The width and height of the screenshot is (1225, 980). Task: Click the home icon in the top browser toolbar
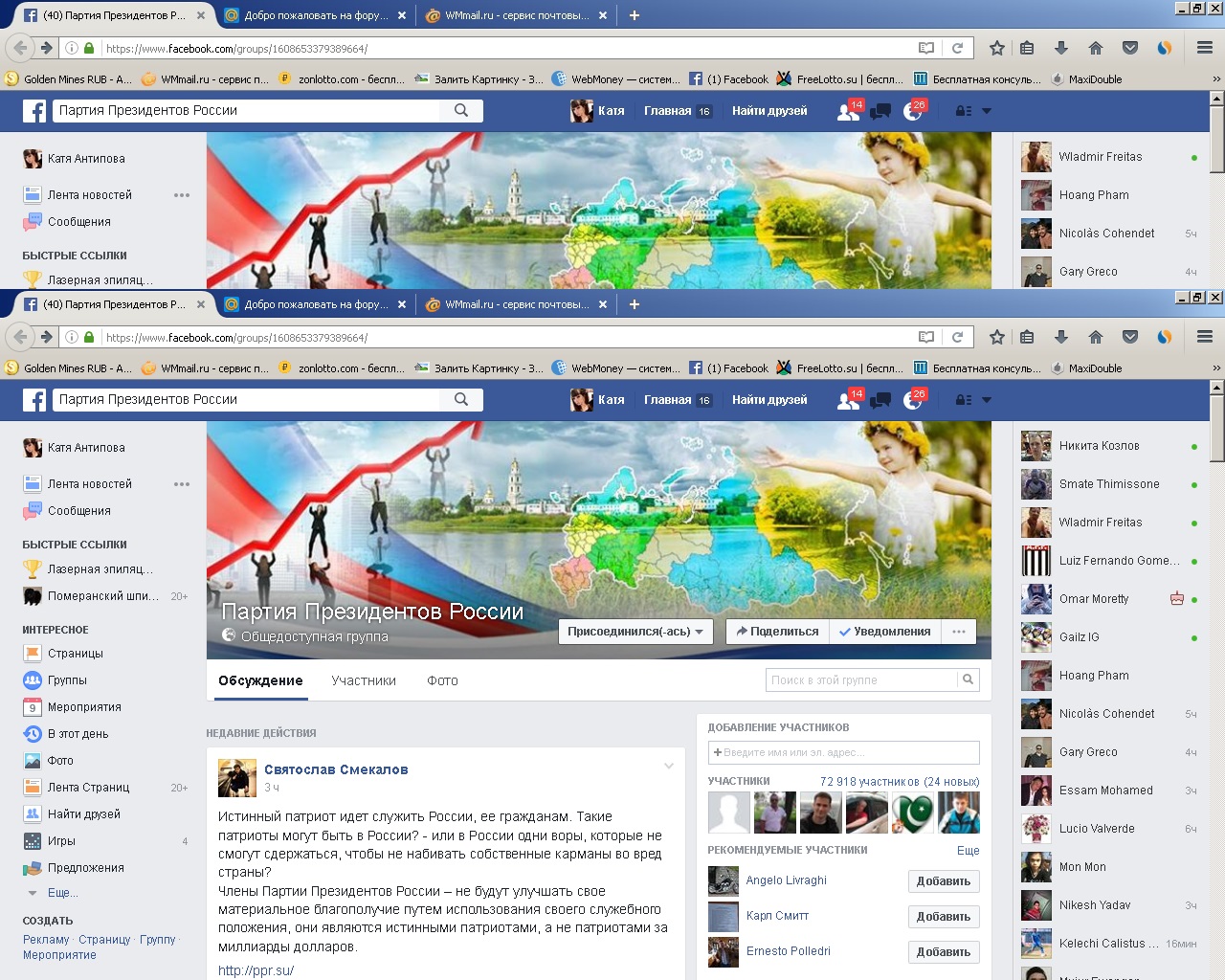click(x=1096, y=48)
